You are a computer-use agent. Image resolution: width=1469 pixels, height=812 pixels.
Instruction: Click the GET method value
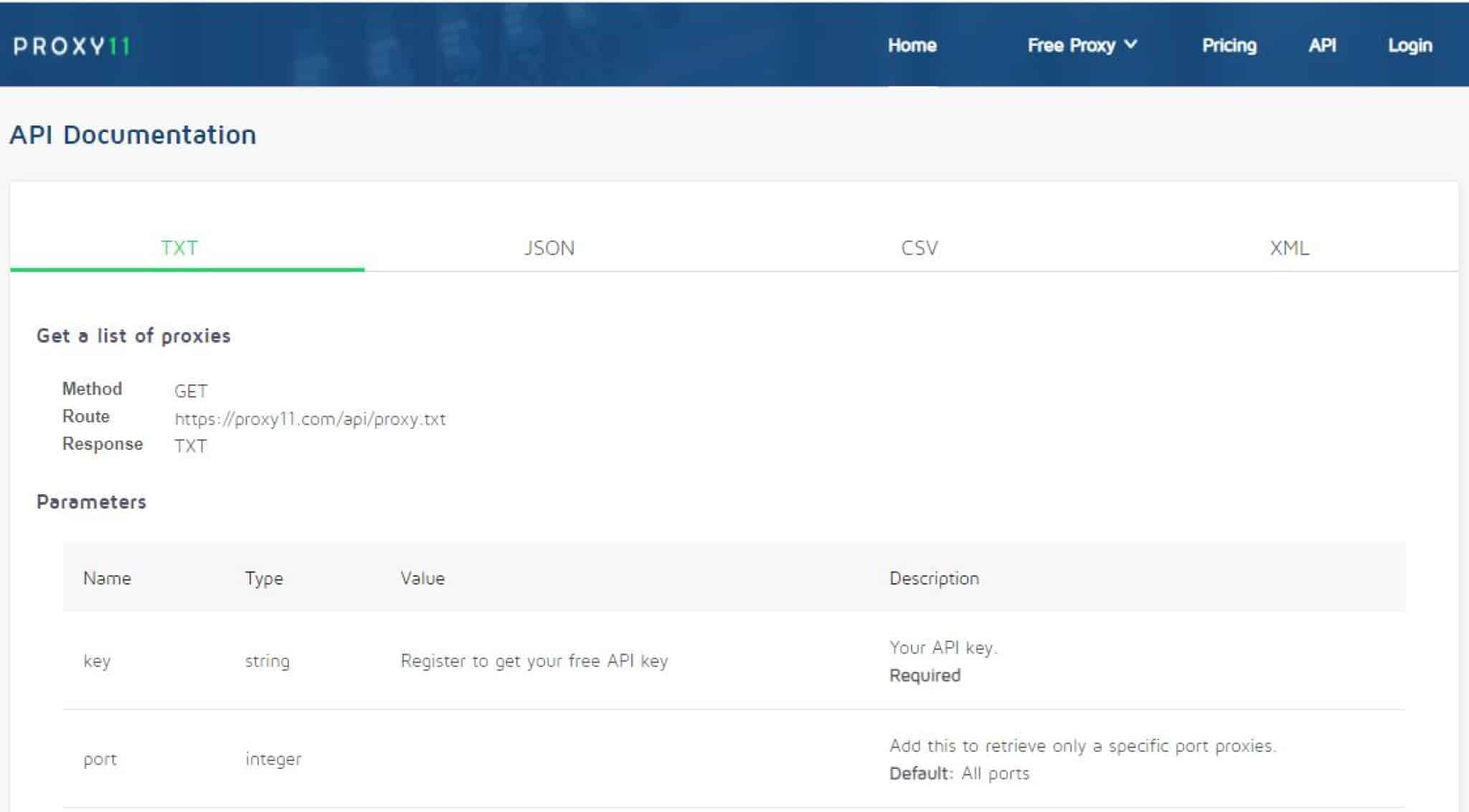191,391
